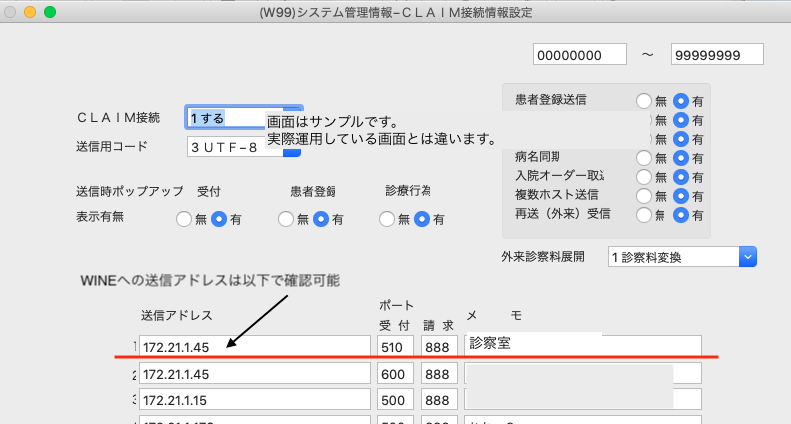Choose 無 for 受付 popup display
Screen dimensions: 791x424
click(184, 219)
